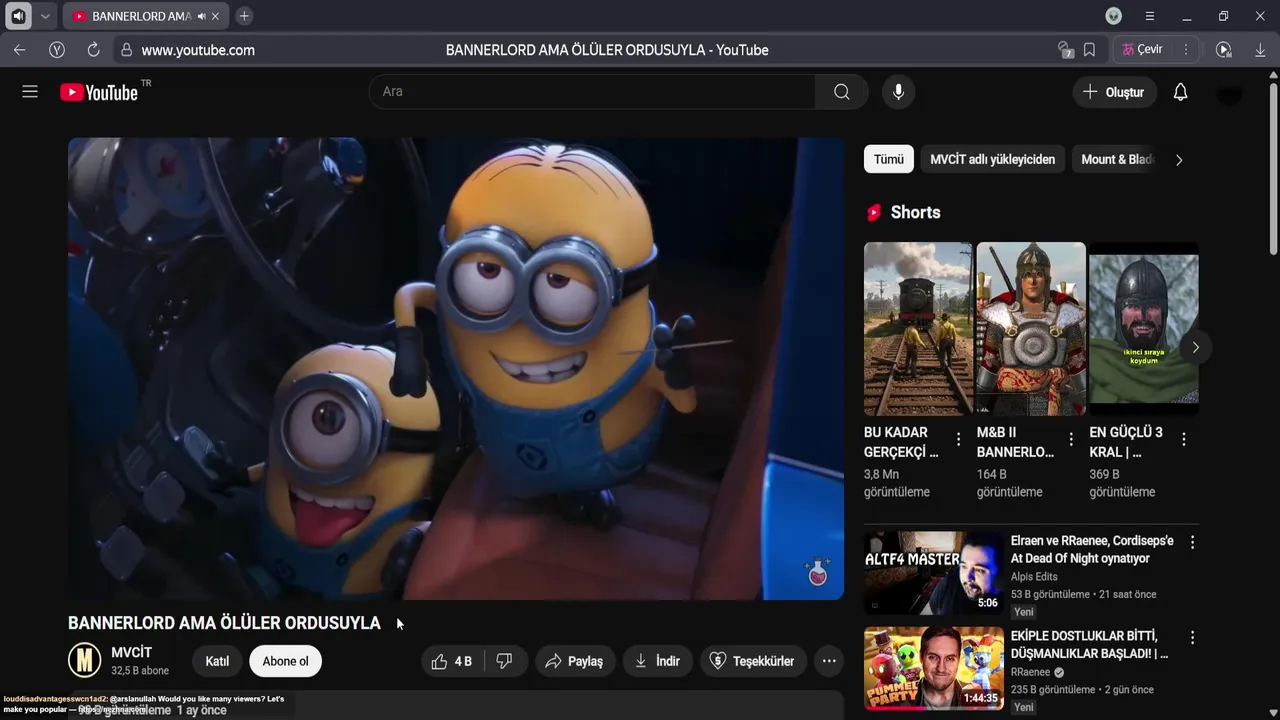Open Elraen ve RRaenee video title
The width and height of the screenshot is (1280, 720).
coord(1092,549)
